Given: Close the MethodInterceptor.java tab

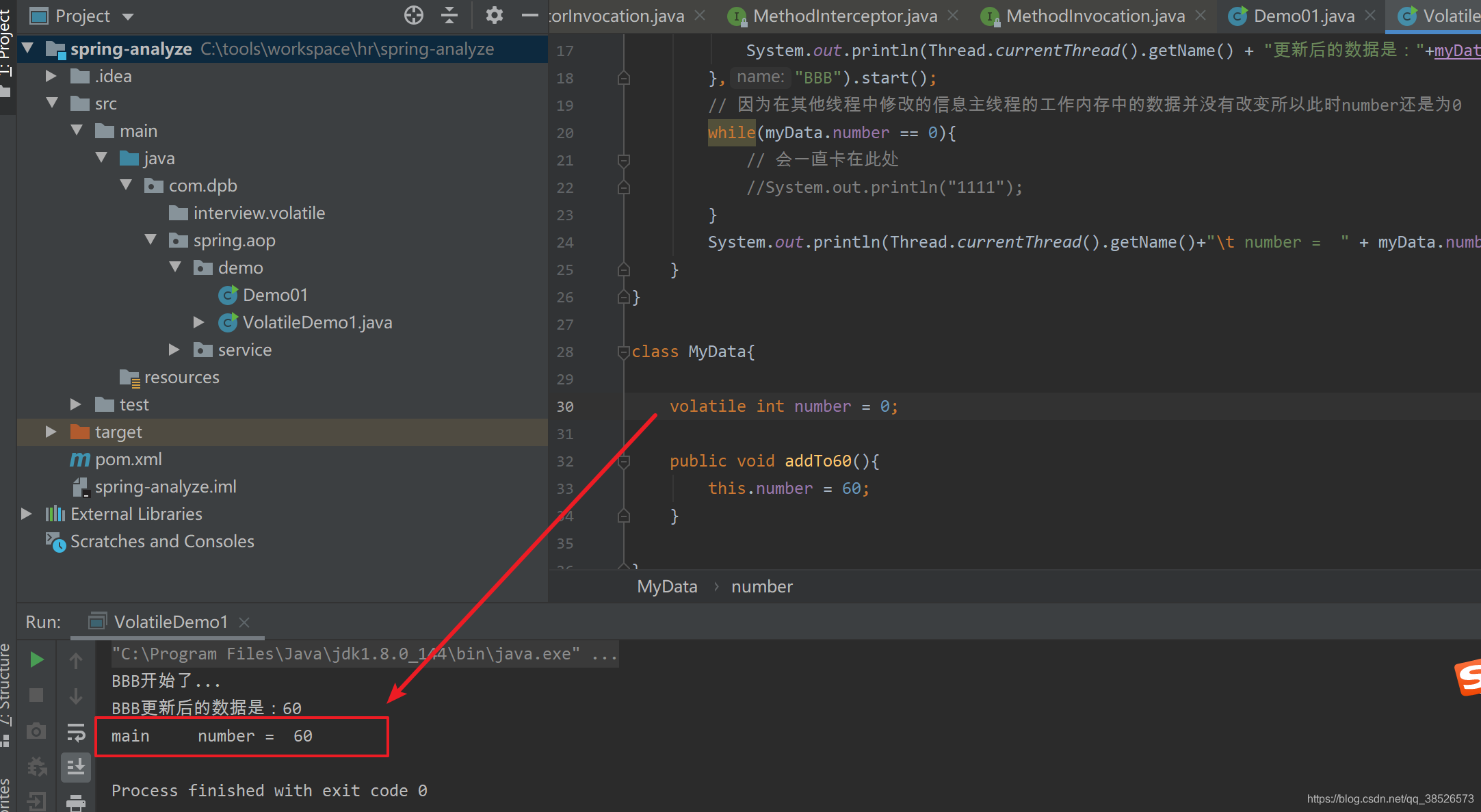Looking at the screenshot, I should (953, 16).
